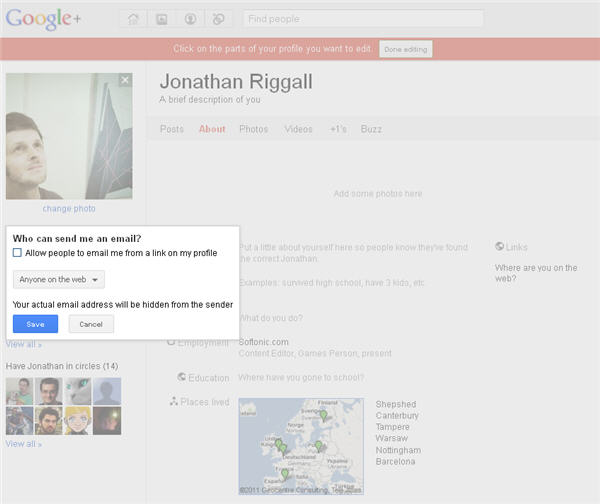Switch to the Posts tab
Image resolution: width=600 pixels, height=504 pixels.
pos(172,129)
